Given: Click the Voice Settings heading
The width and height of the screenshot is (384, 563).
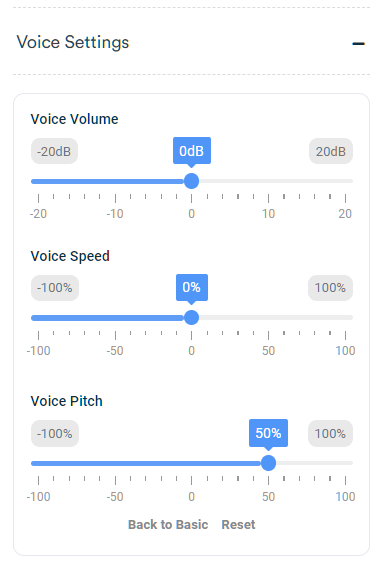Looking at the screenshot, I should click(x=73, y=42).
